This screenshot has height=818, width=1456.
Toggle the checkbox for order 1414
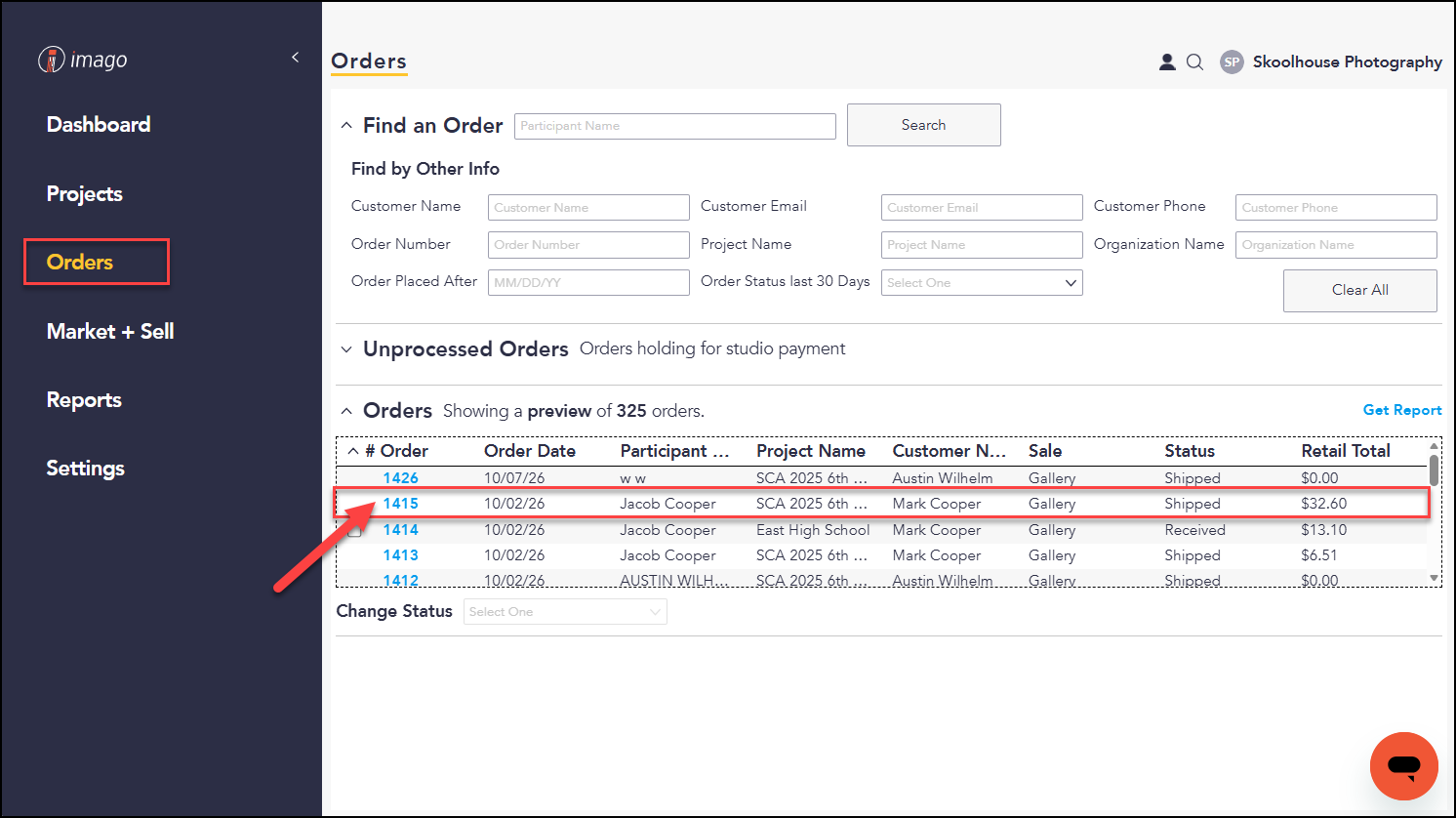(354, 530)
